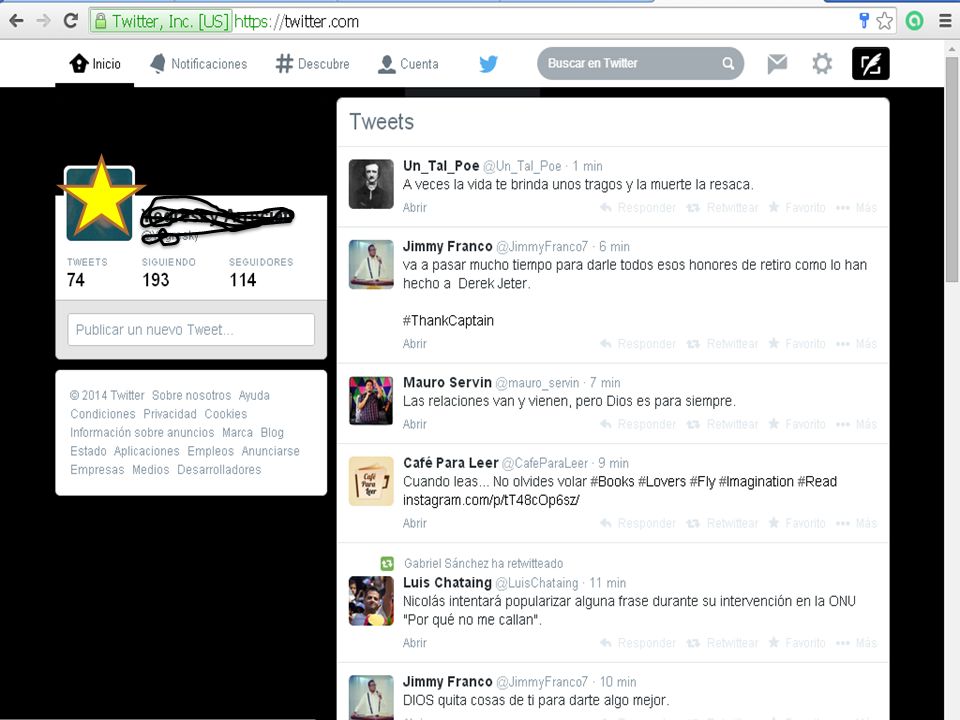Open the @mauro_servin handle

[x=537, y=383]
